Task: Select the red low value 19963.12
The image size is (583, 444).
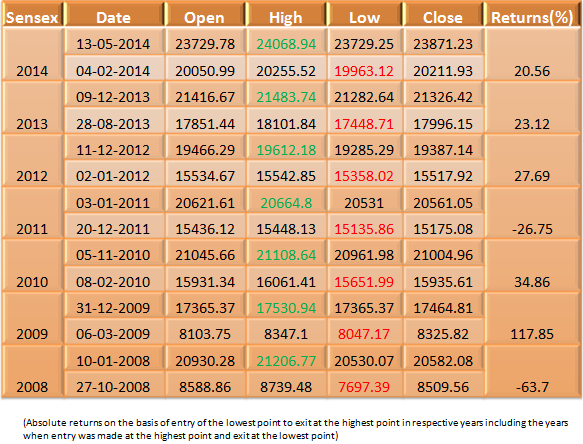Action: click(364, 71)
